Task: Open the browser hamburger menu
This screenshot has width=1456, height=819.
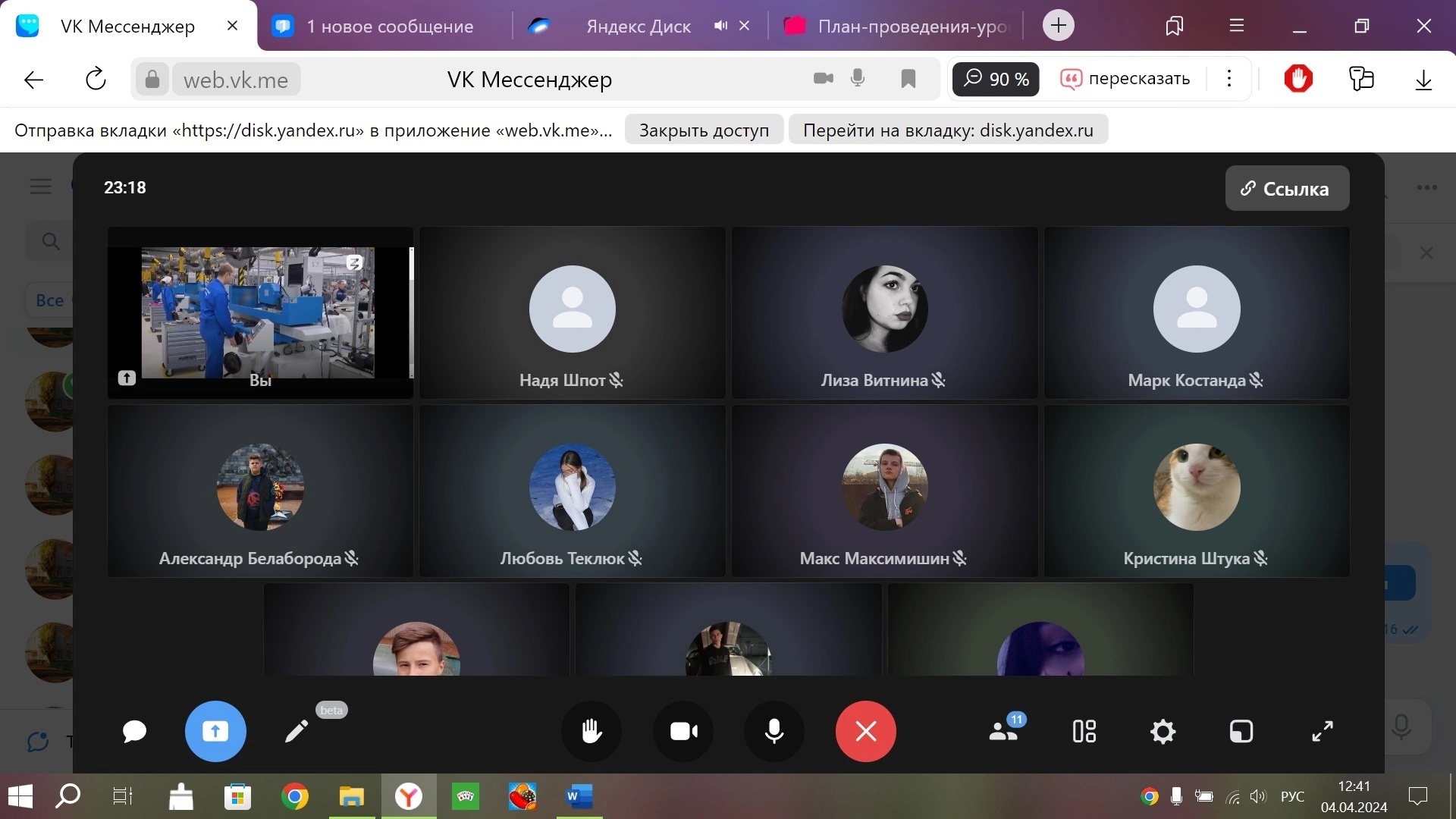Action: click(1237, 26)
